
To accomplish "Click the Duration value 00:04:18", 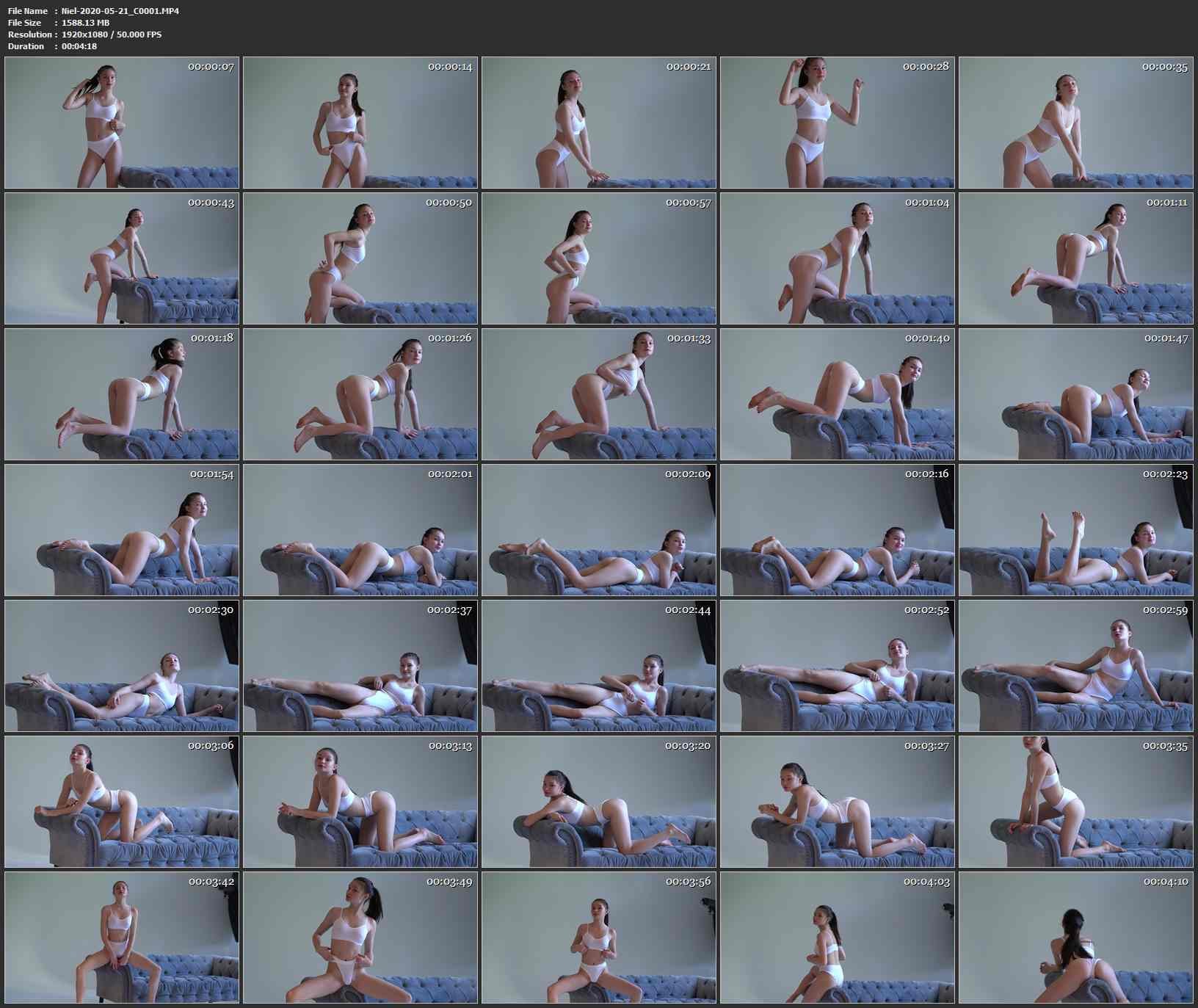I will coord(79,46).
